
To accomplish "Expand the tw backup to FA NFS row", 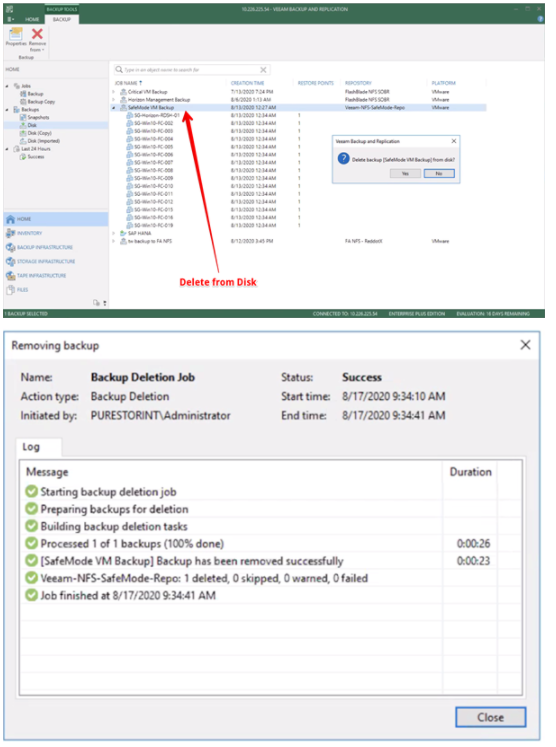I will [114, 241].
